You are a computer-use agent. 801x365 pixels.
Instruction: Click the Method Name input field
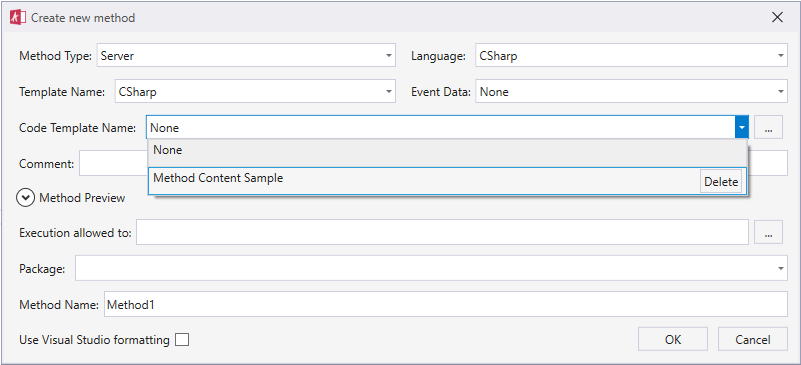pos(445,304)
